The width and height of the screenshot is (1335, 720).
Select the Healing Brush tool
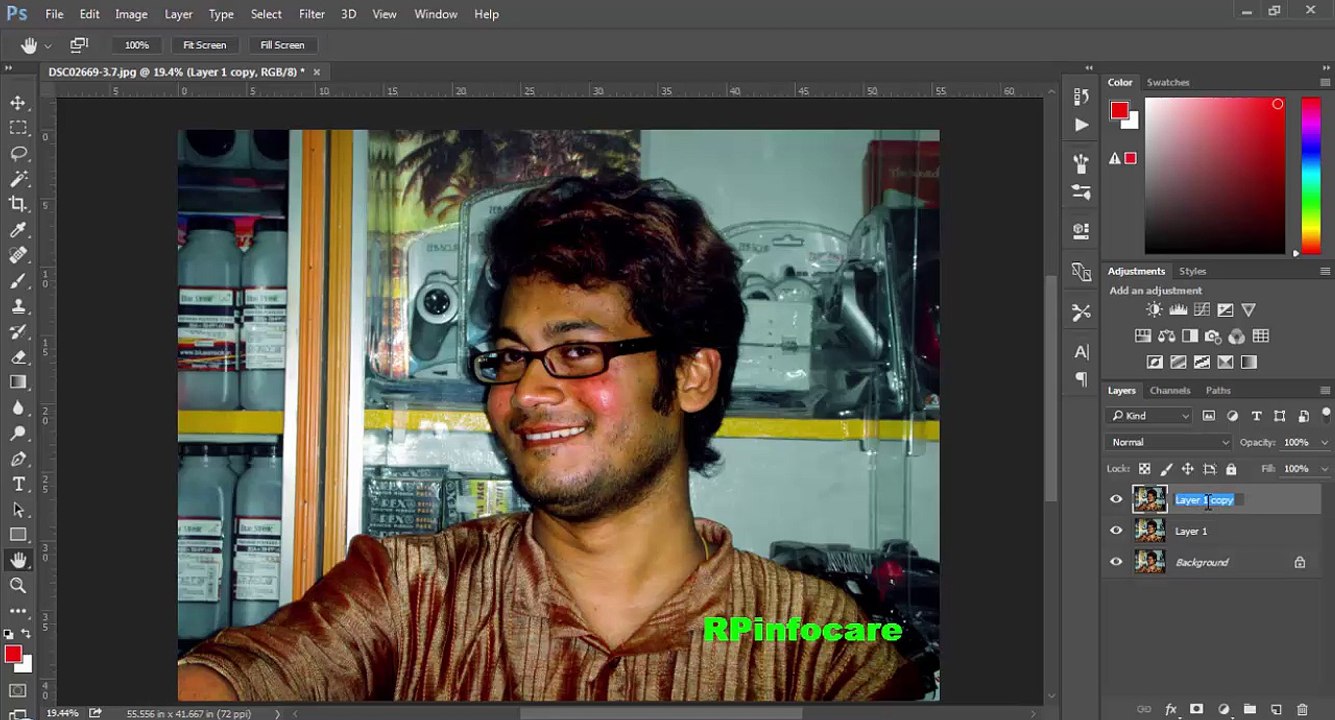(18, 255)
